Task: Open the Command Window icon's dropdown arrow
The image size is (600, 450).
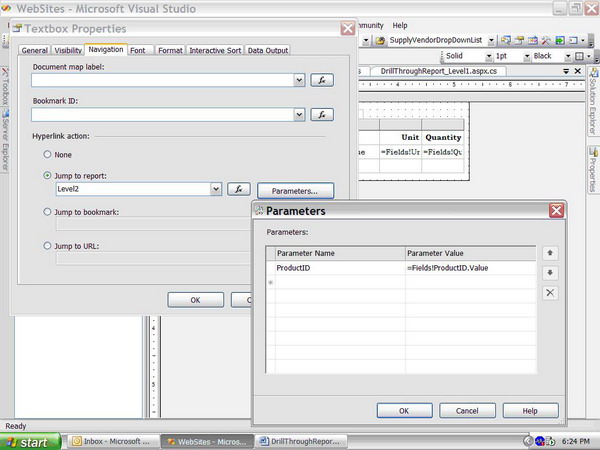Action: pyautogui.click(x=583, y=40)
